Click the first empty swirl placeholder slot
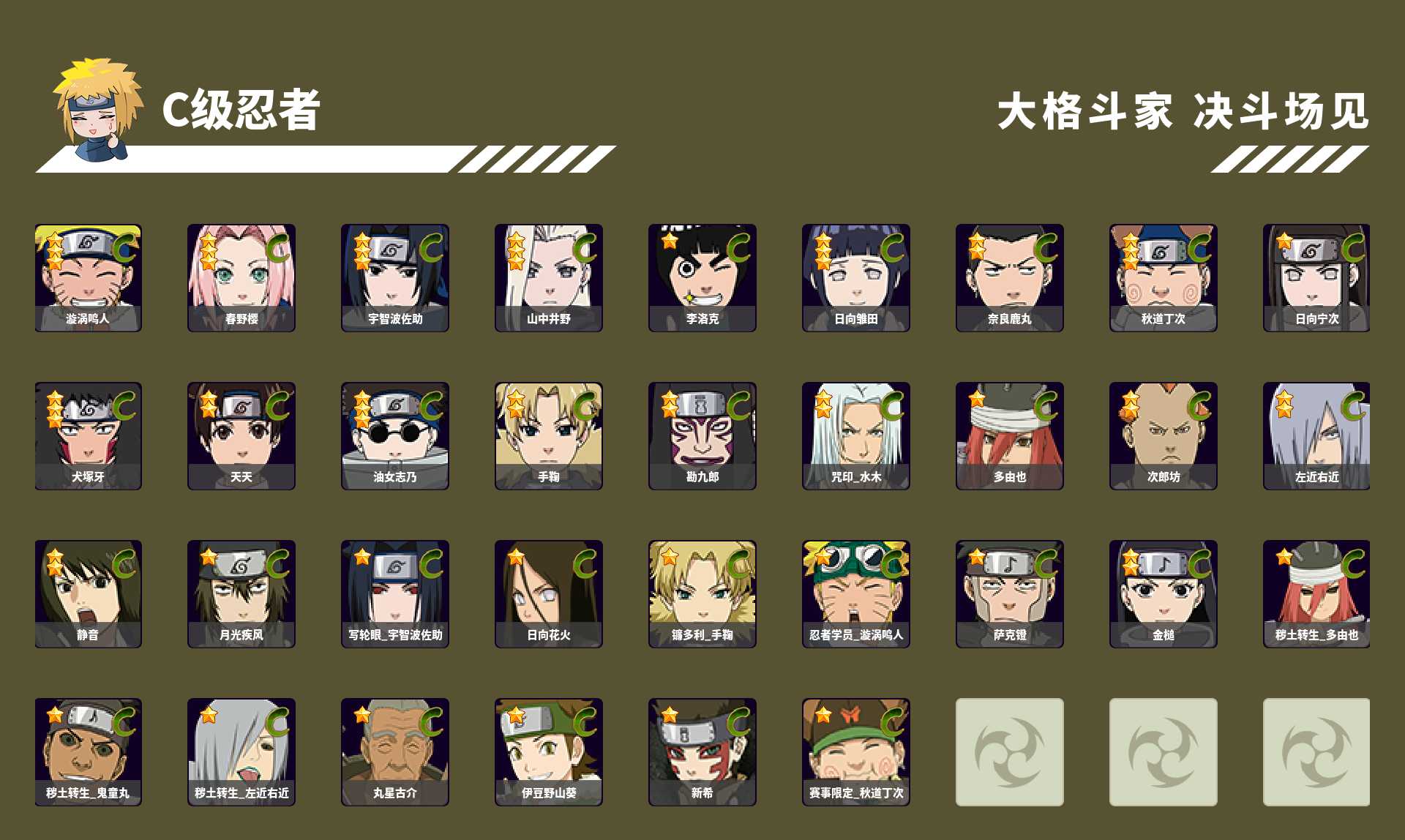Screen dimensions: 1405x840 pyautogui.click(x=1010, y=752)
